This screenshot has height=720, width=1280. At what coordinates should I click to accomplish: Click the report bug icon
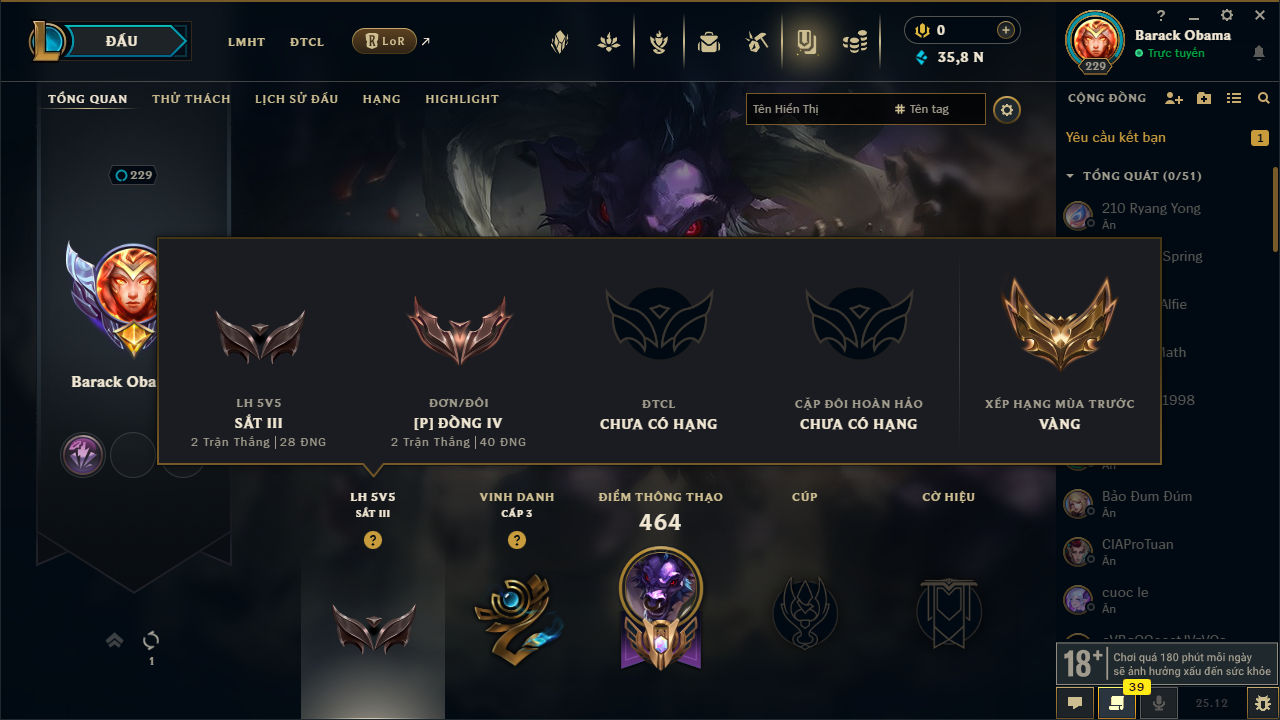[x=1263, y=703]
